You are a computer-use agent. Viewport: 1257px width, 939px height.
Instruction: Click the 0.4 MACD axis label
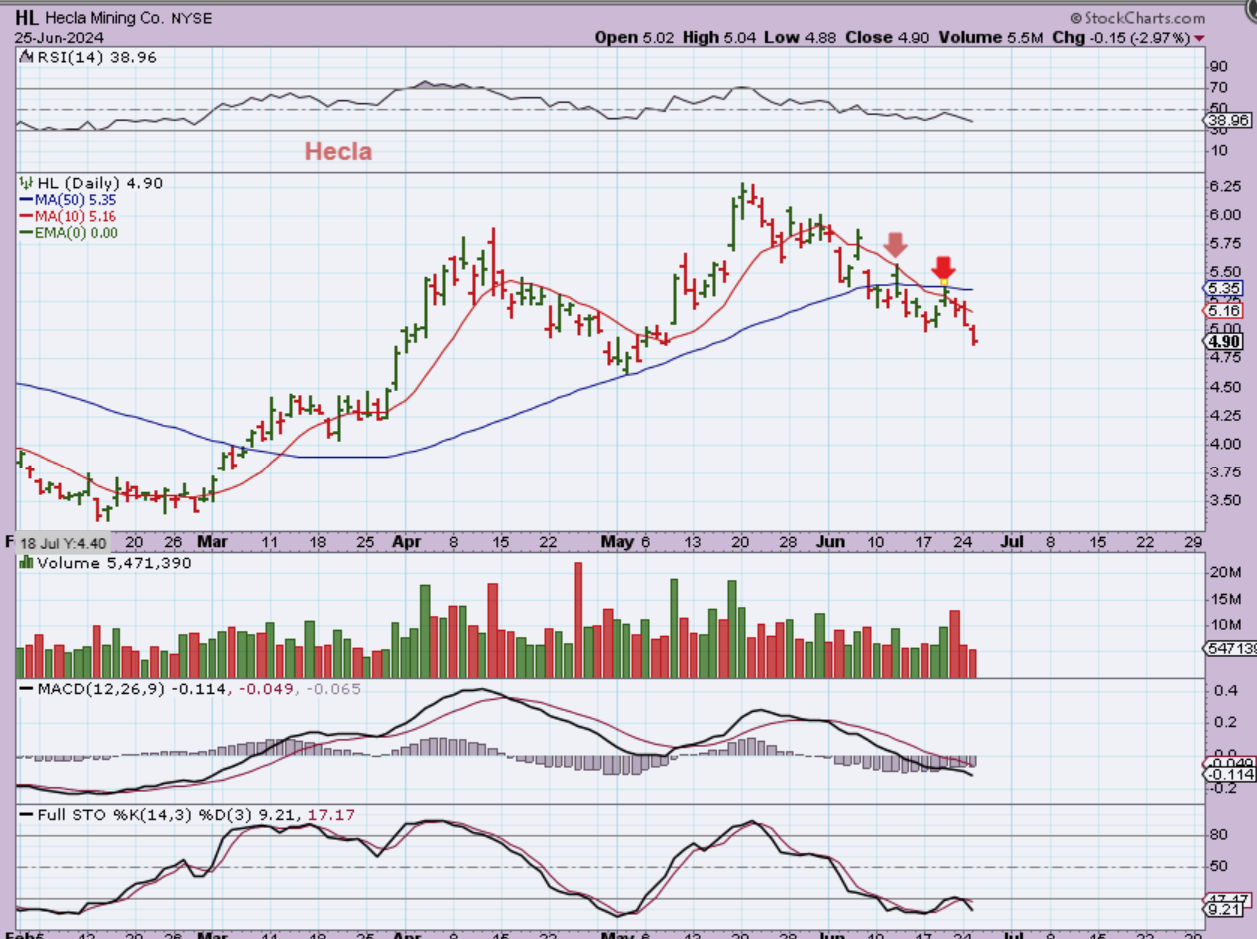1225,691
